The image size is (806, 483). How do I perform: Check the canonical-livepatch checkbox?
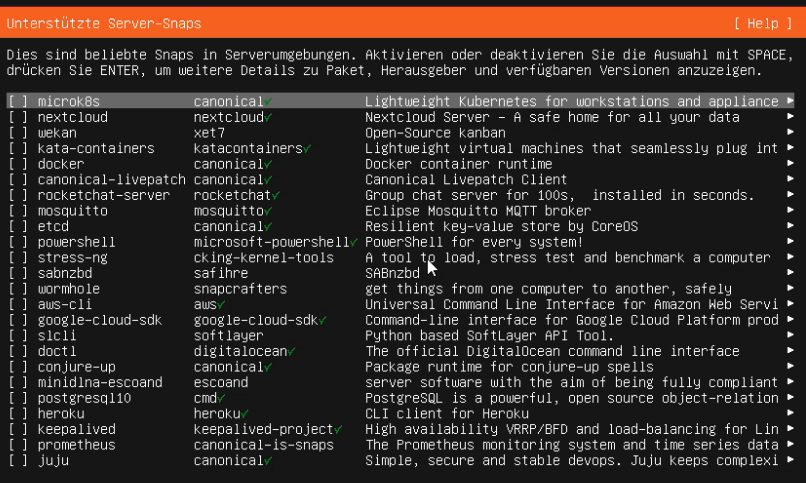tap(18, 179)
